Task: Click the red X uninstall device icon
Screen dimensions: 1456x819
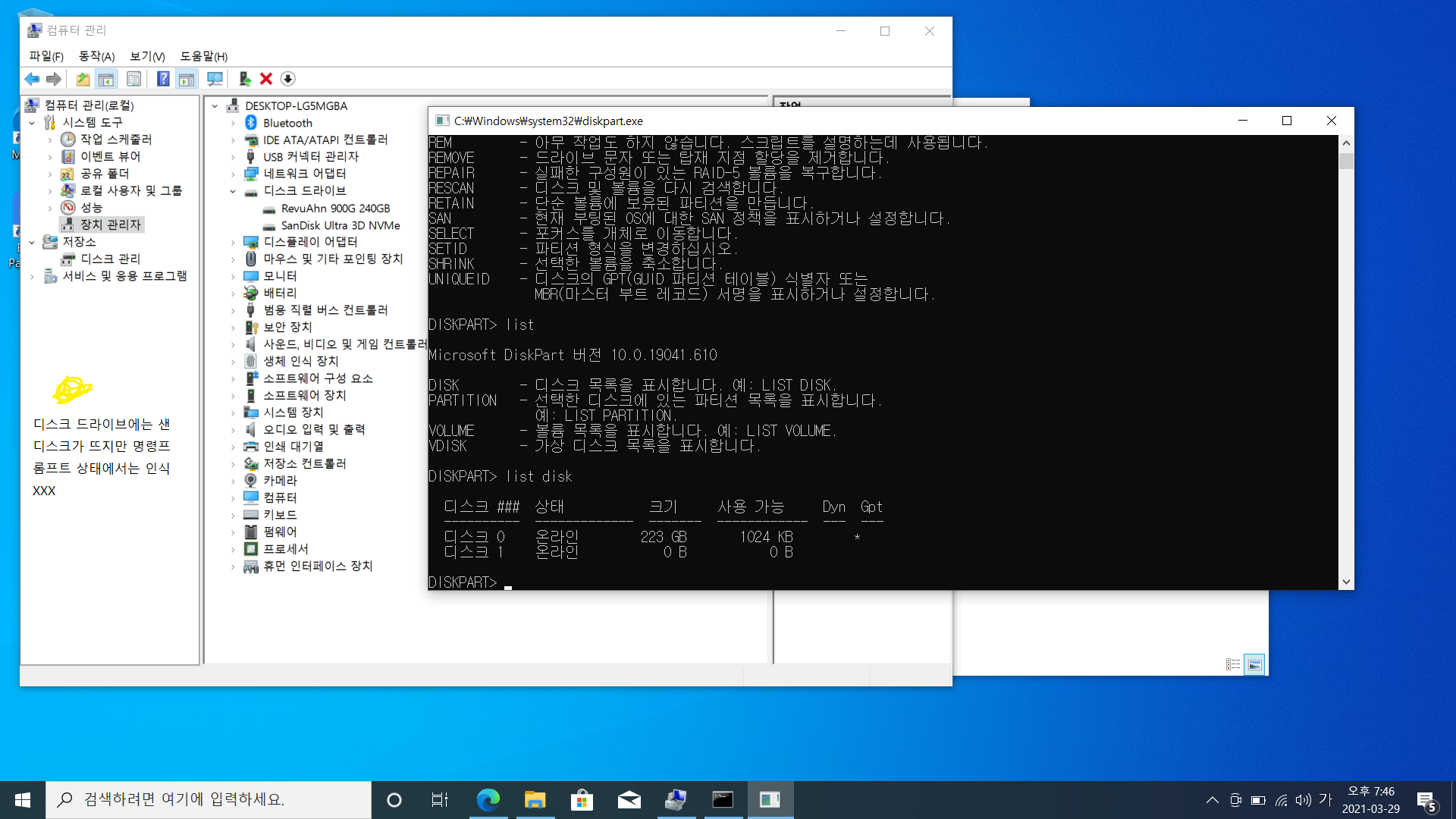Action: point(266,79)
